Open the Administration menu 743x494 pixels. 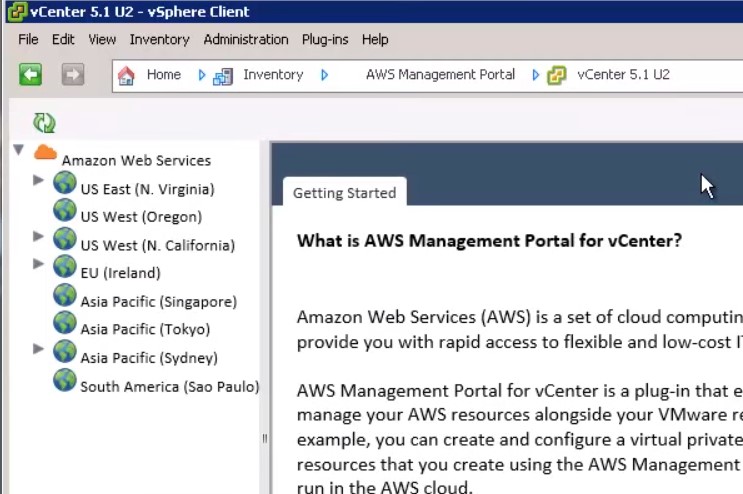coord(246,39)
